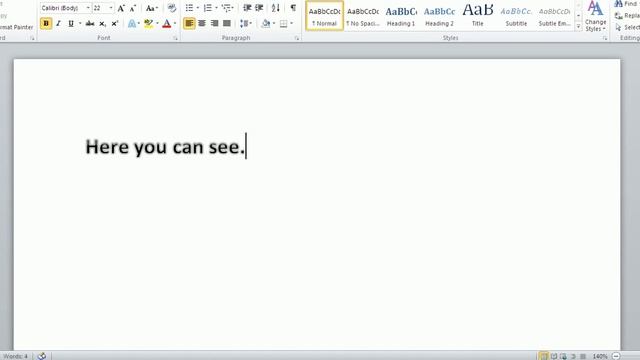Click the Shading paint bucket icon
This screenshot has height=360, width=640.
tap(266, 24)
